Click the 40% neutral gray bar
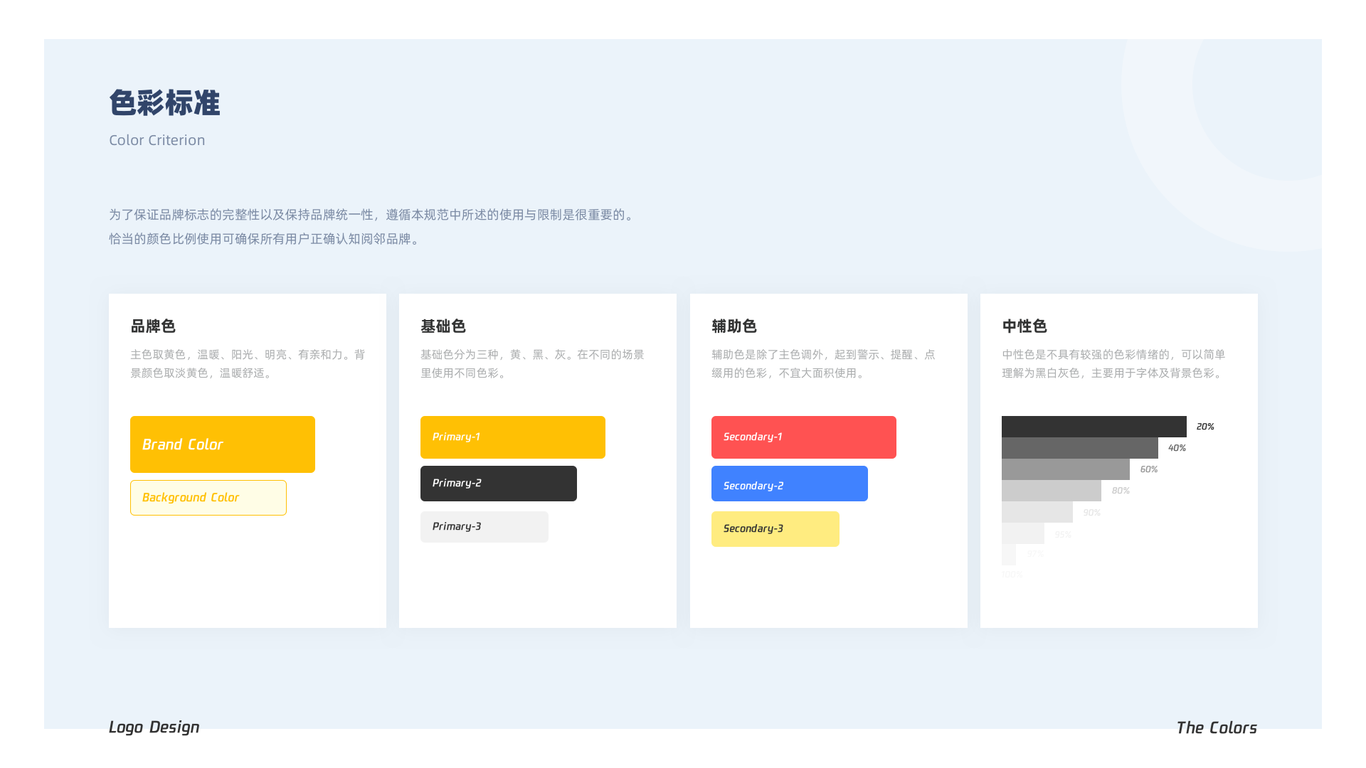Viewport: 1366px width, 768px height. point(1080,448)
